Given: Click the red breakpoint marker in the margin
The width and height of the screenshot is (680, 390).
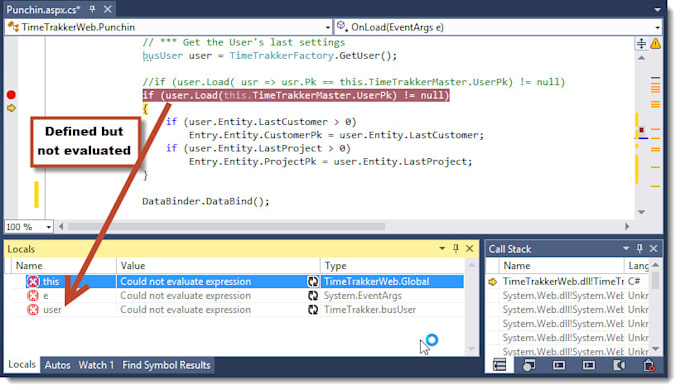Looking at the screenshot, I should pyautogui.click(x=11, y=95).
